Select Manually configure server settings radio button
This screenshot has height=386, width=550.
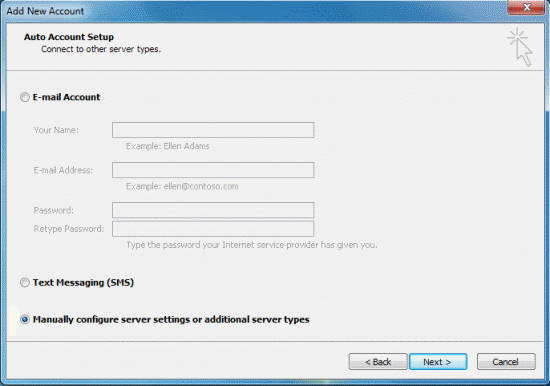click(25, 319)
